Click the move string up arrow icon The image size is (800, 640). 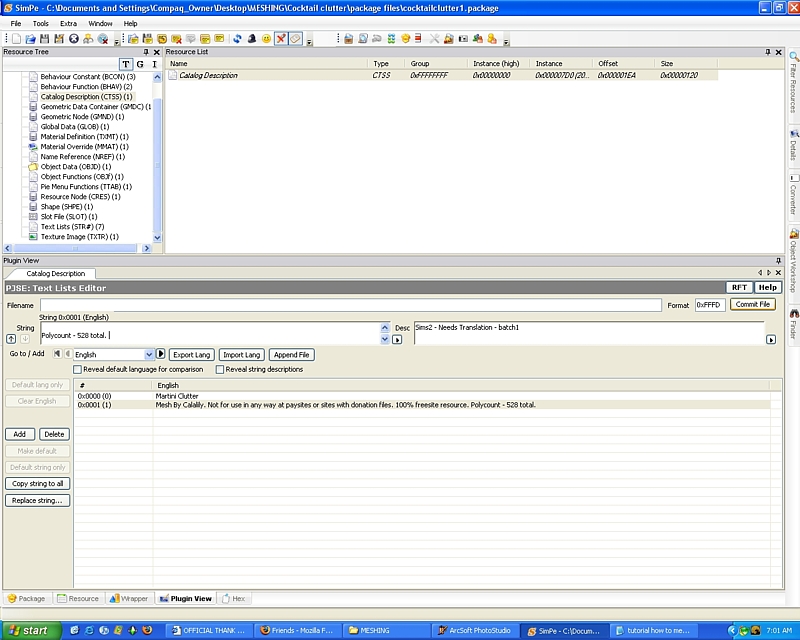11,339
